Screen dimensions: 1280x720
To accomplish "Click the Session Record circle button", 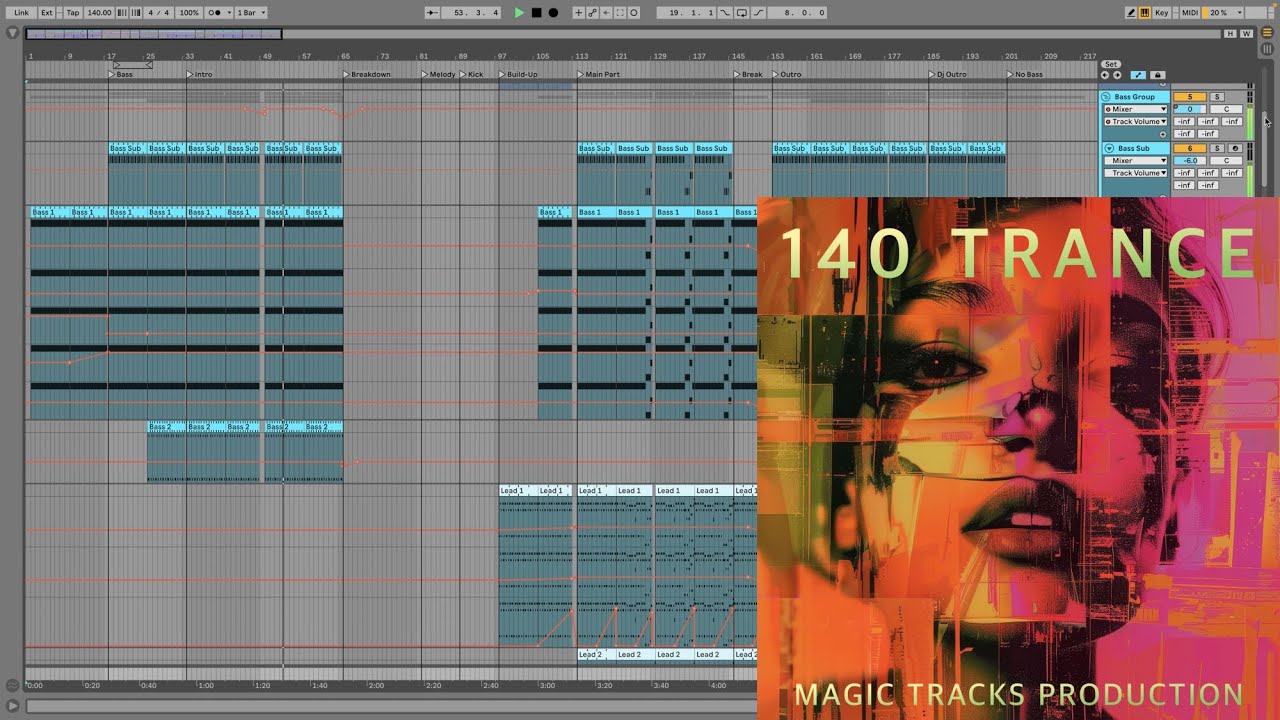I will (634, 13).
